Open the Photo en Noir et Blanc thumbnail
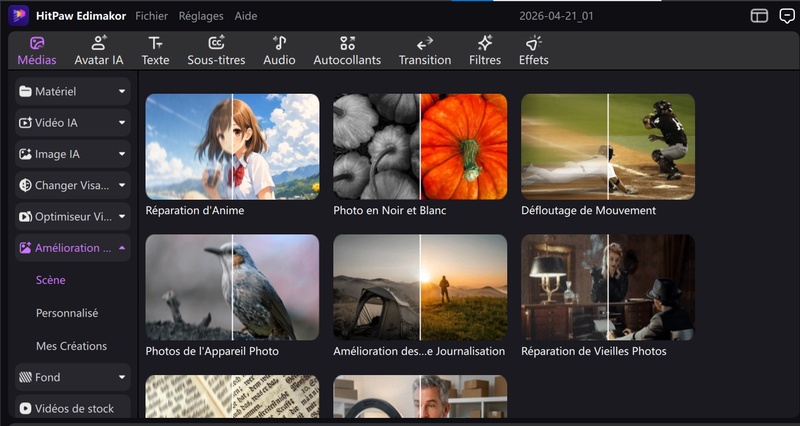Screen dimensions: 800x426 420,146
